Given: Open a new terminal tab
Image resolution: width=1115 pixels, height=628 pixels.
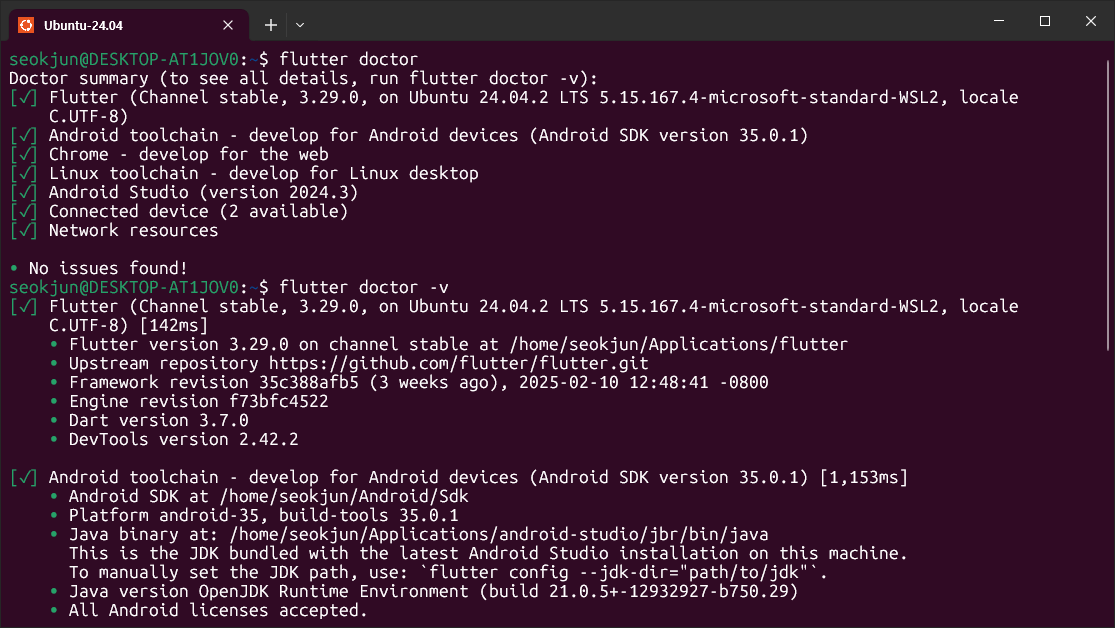Looking at the screenshot, I should (x=271, y=26).
